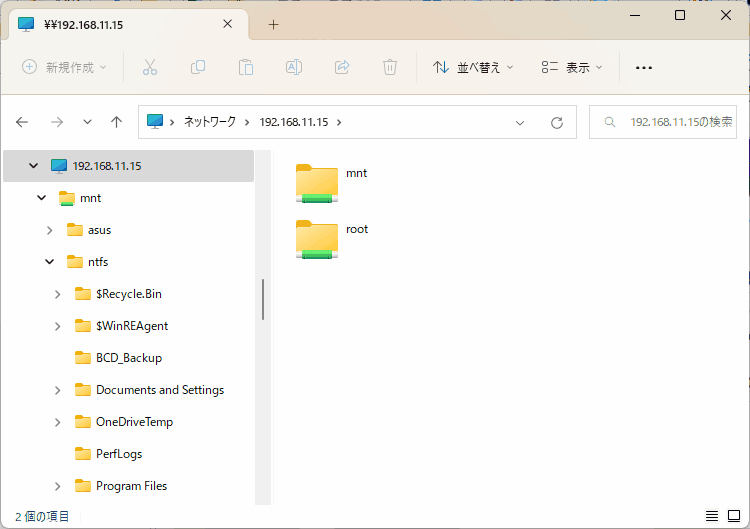Open the 表示 view dropdown
Screen dimensions: 750x529
[572, 67]
